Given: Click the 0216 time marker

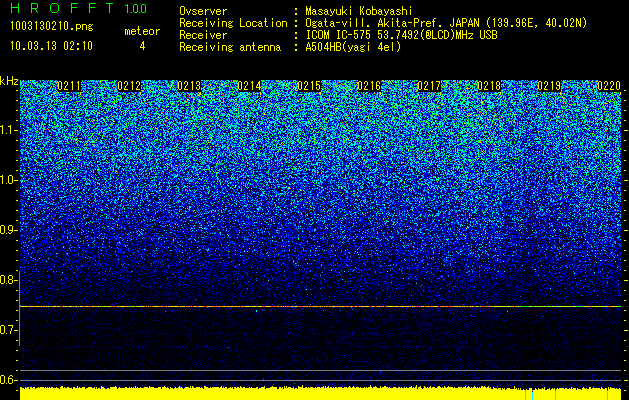Looking at the screenshot, I should [369, 86].
